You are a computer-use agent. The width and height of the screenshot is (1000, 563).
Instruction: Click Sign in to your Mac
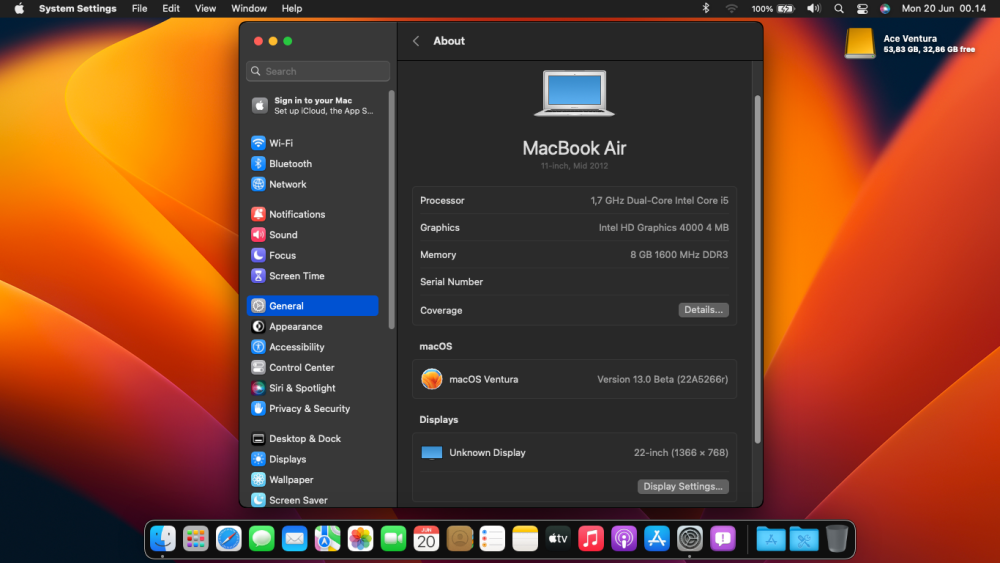click(312, 105)
